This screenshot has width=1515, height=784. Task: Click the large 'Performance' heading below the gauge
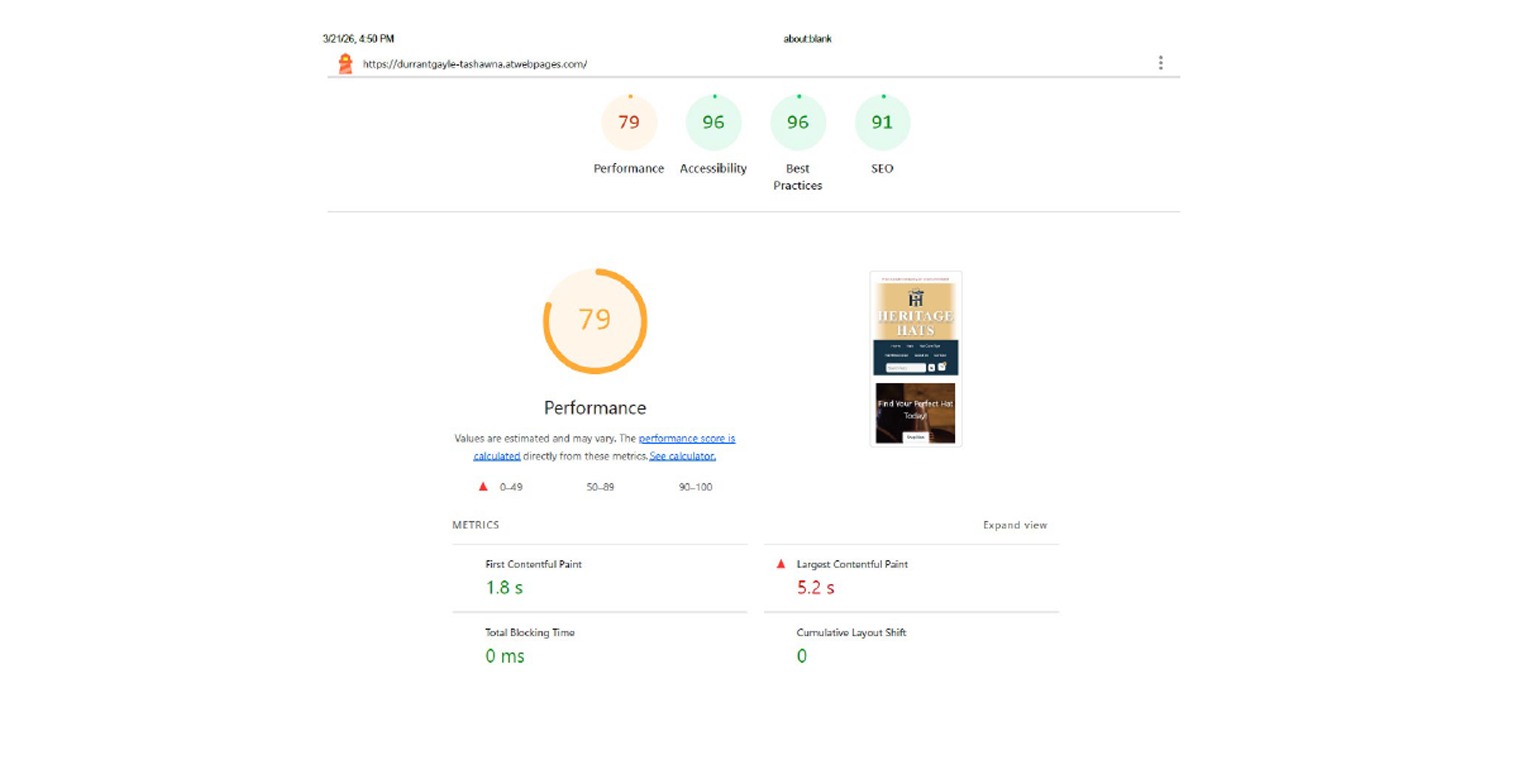(x=595, y=408)
